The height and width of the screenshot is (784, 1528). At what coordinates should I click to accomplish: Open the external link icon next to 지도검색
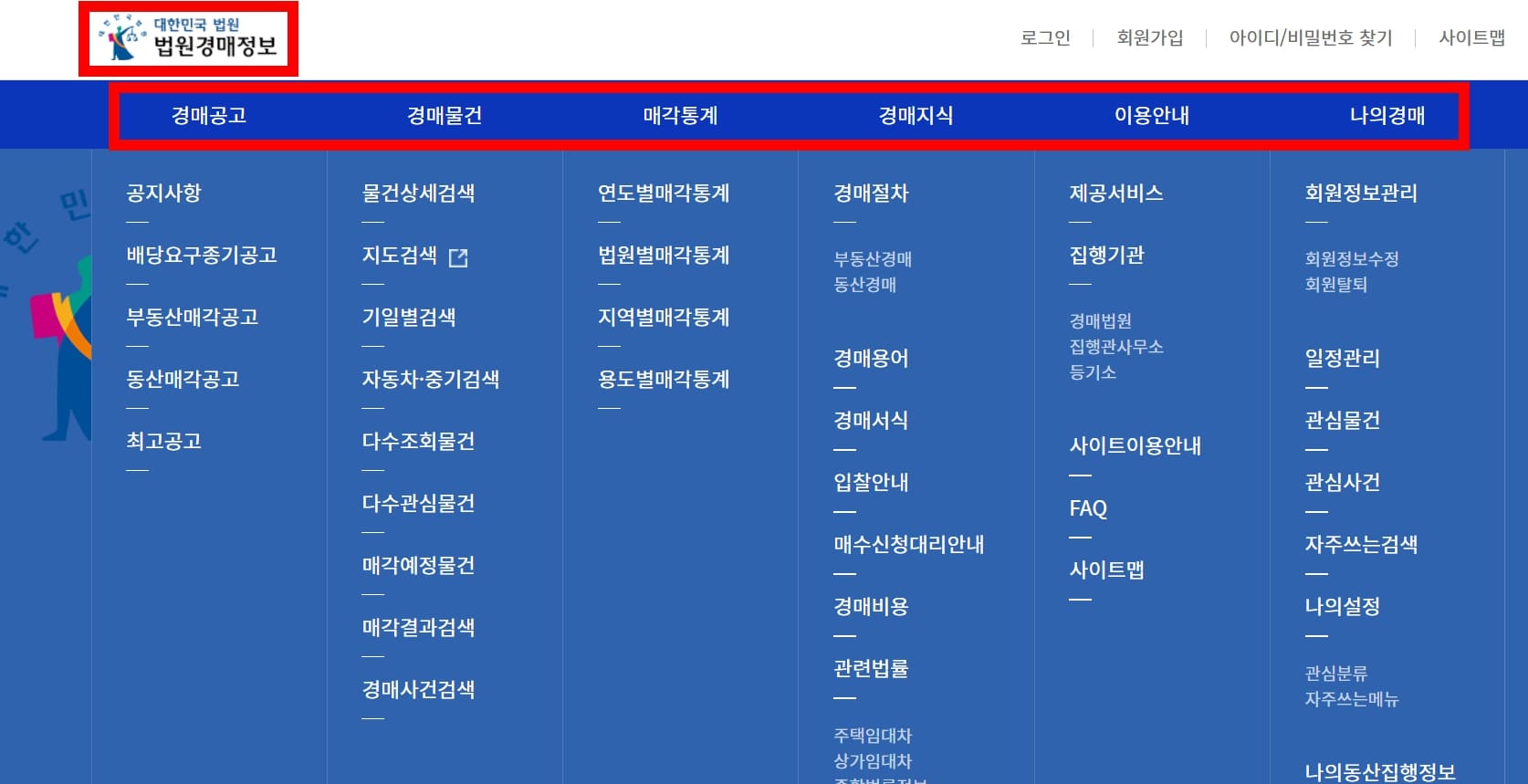pos(458,257)
